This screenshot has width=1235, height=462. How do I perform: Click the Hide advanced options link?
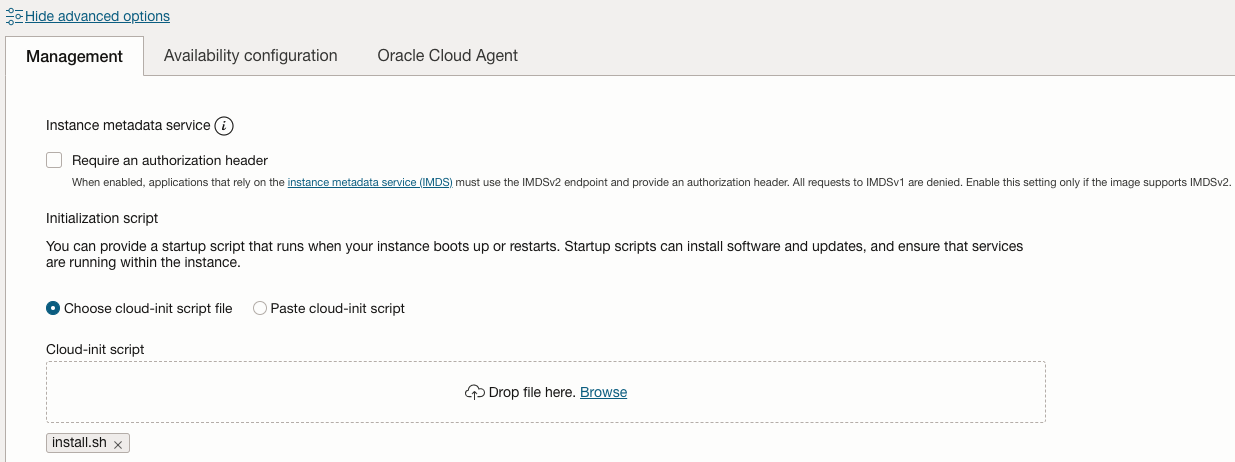[97, 16]
